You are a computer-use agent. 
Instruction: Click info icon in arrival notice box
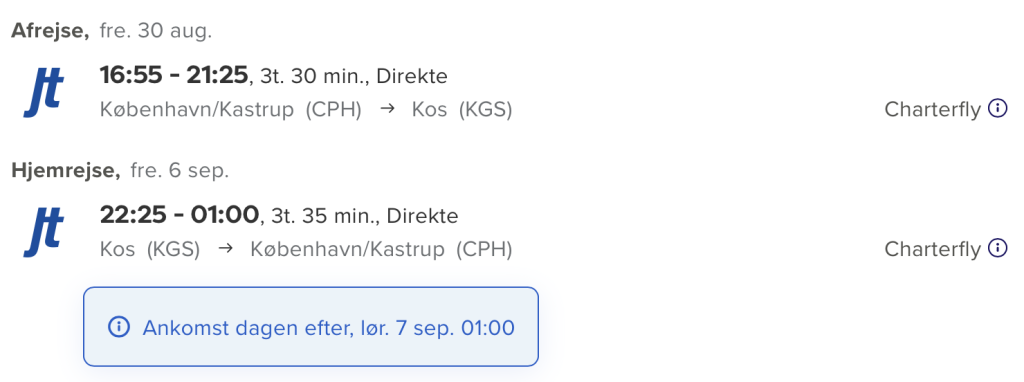[119, 327]
